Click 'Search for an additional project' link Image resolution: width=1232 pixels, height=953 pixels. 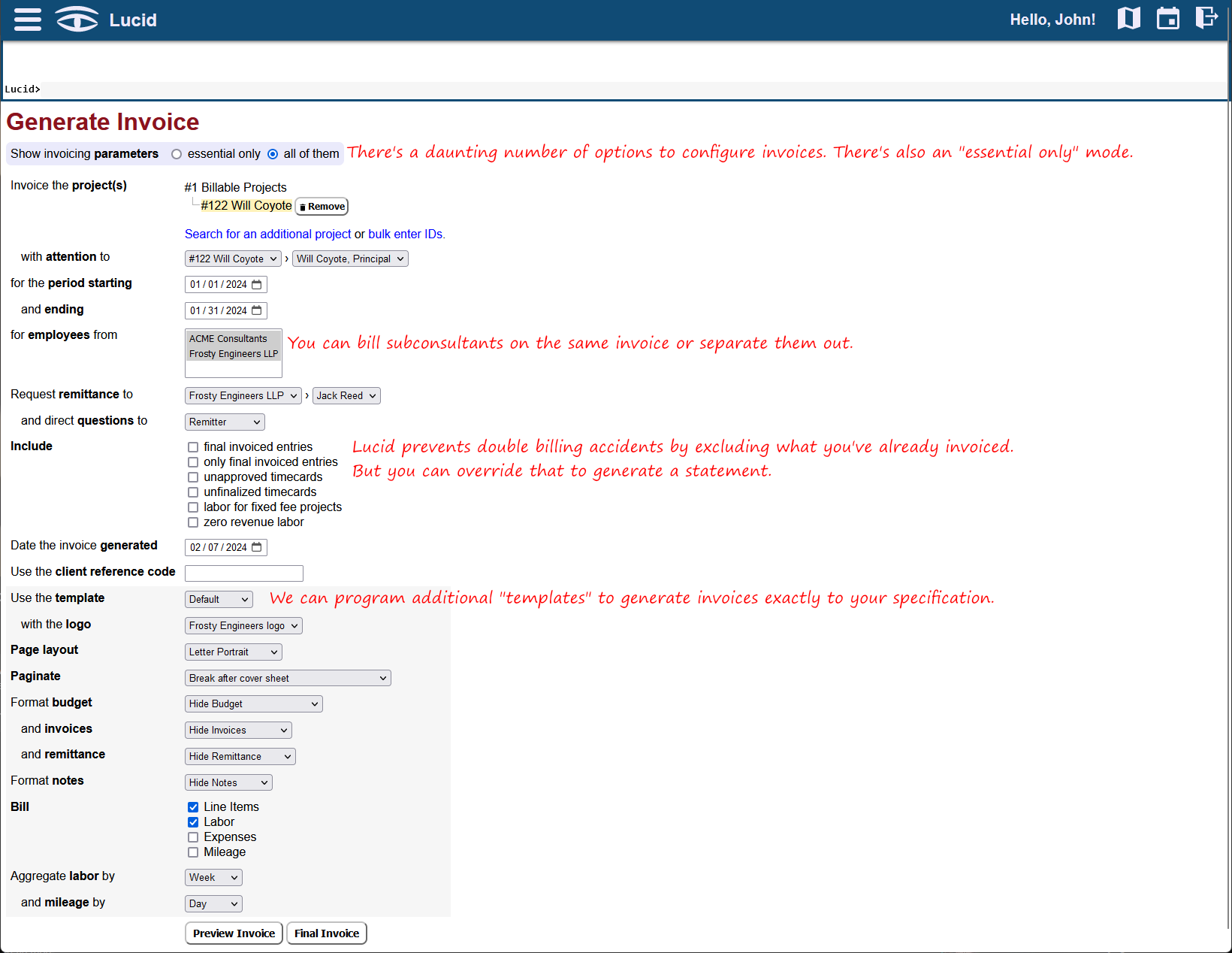[x=268, y=234]
